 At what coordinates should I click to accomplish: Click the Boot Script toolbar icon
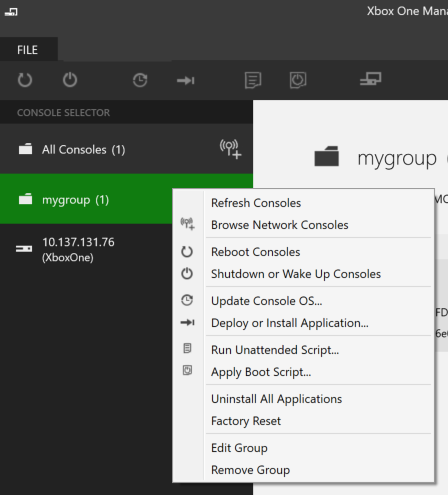point(298,80)
